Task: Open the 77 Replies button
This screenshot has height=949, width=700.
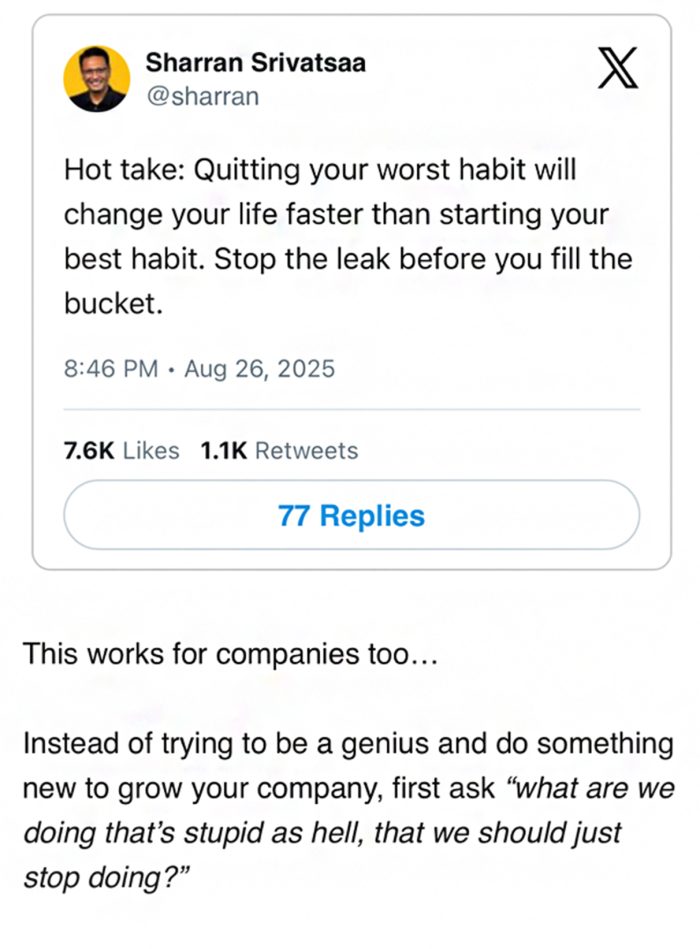Action: click(351, 515)
